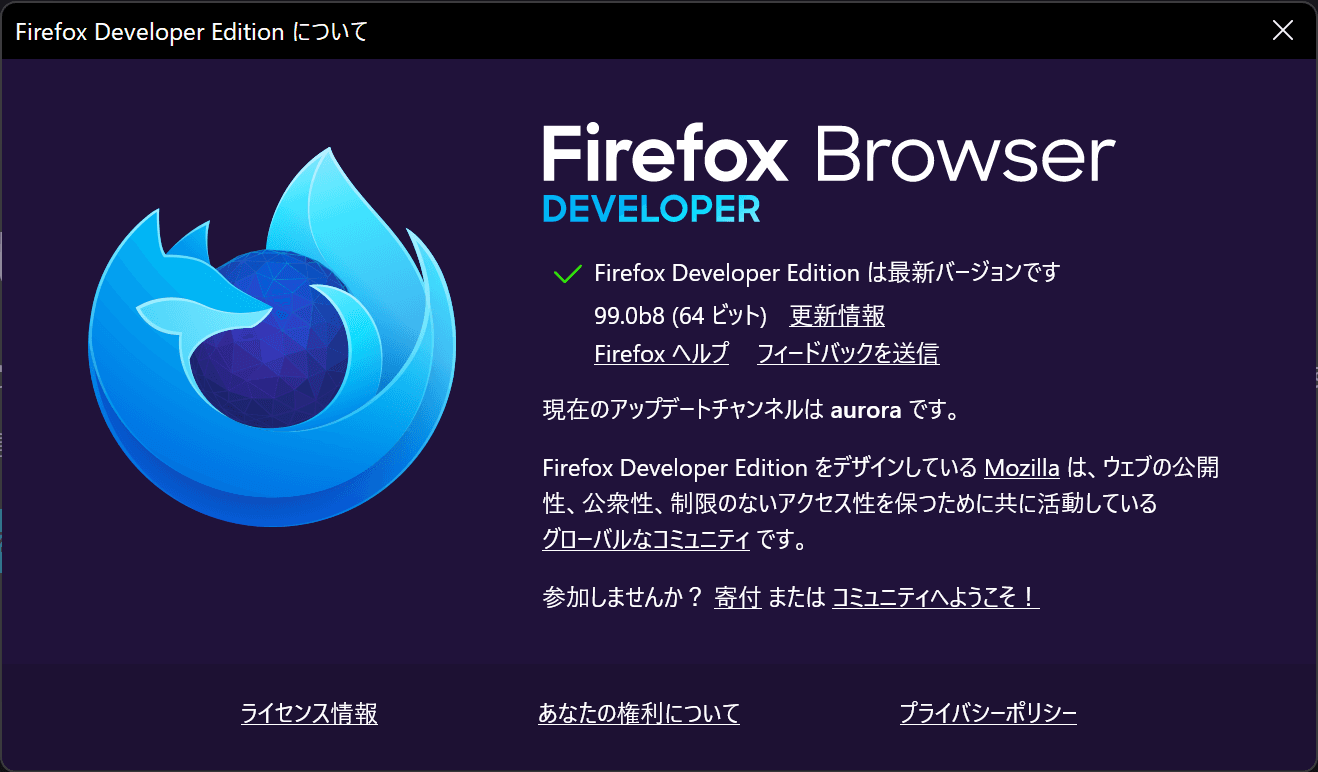This screenshot has width=1318, height=772.
Task: Open the Firefox ヘルプ link
Action: pos(661,353)
